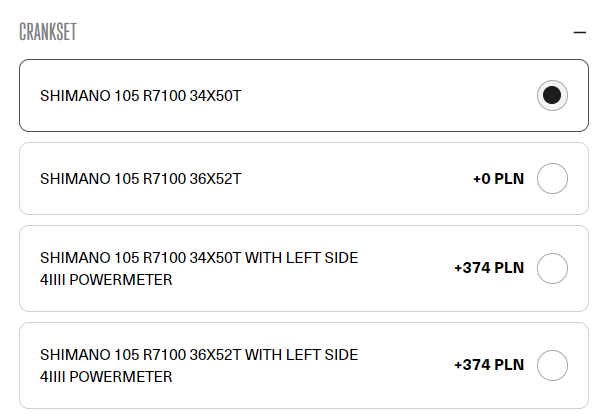610x419 pixels.
Task: Click the CRANKSET section heading
Action: pos(48,32)
